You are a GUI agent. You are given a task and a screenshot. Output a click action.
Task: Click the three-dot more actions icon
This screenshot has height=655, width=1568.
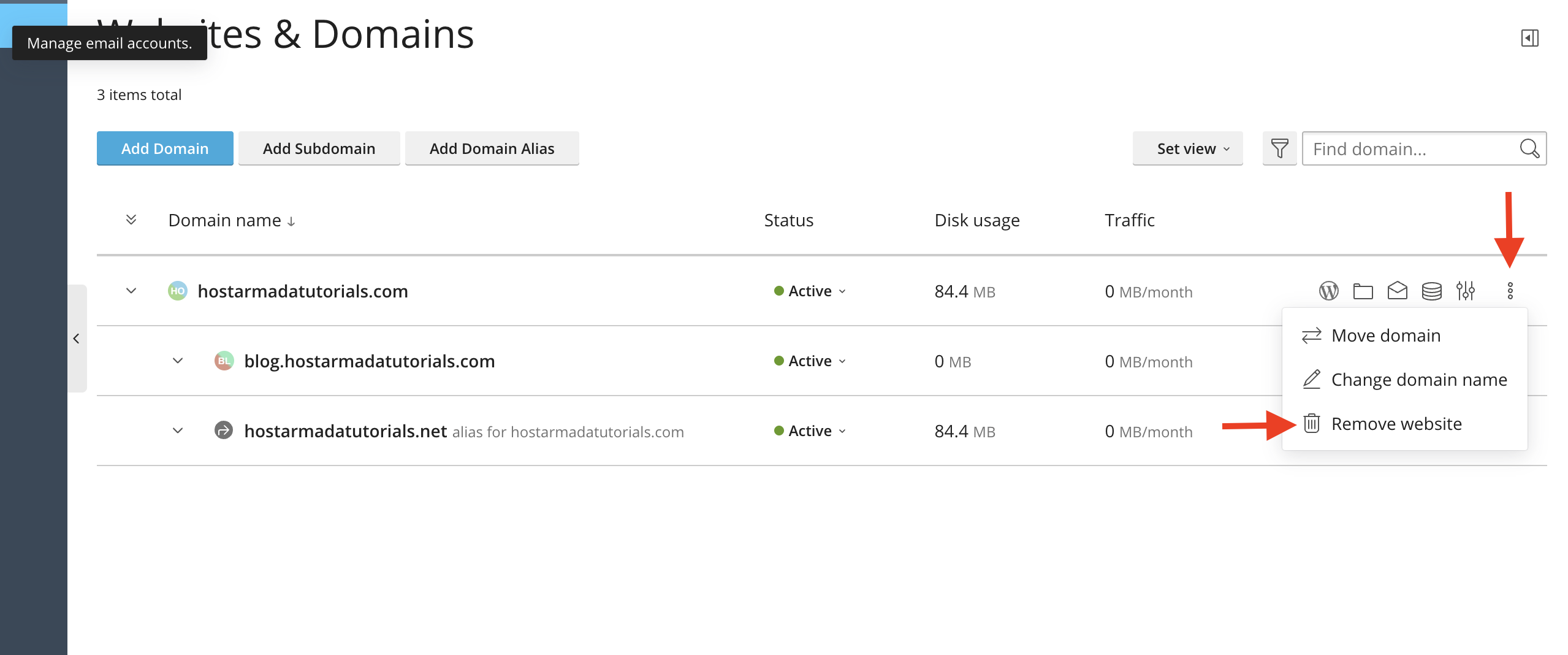1510,291
